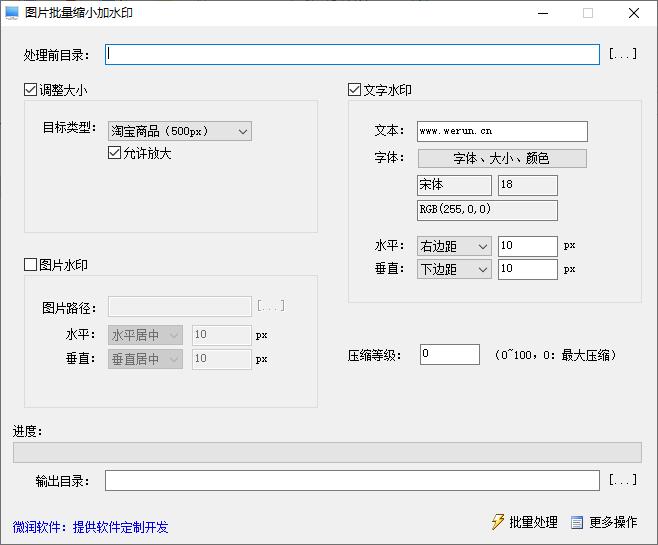Click the 宋体 font name field
This screenshot has width=658, height=545.
[454, 185]
